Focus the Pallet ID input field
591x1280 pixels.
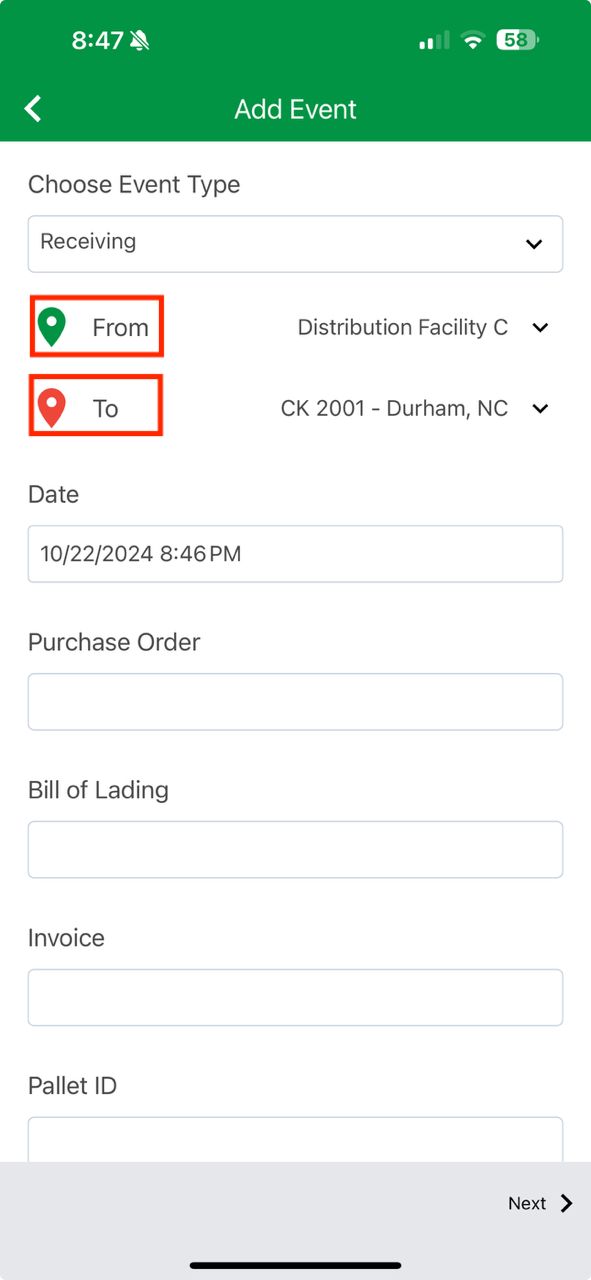pyautogui.click(x=295, y=1140)
